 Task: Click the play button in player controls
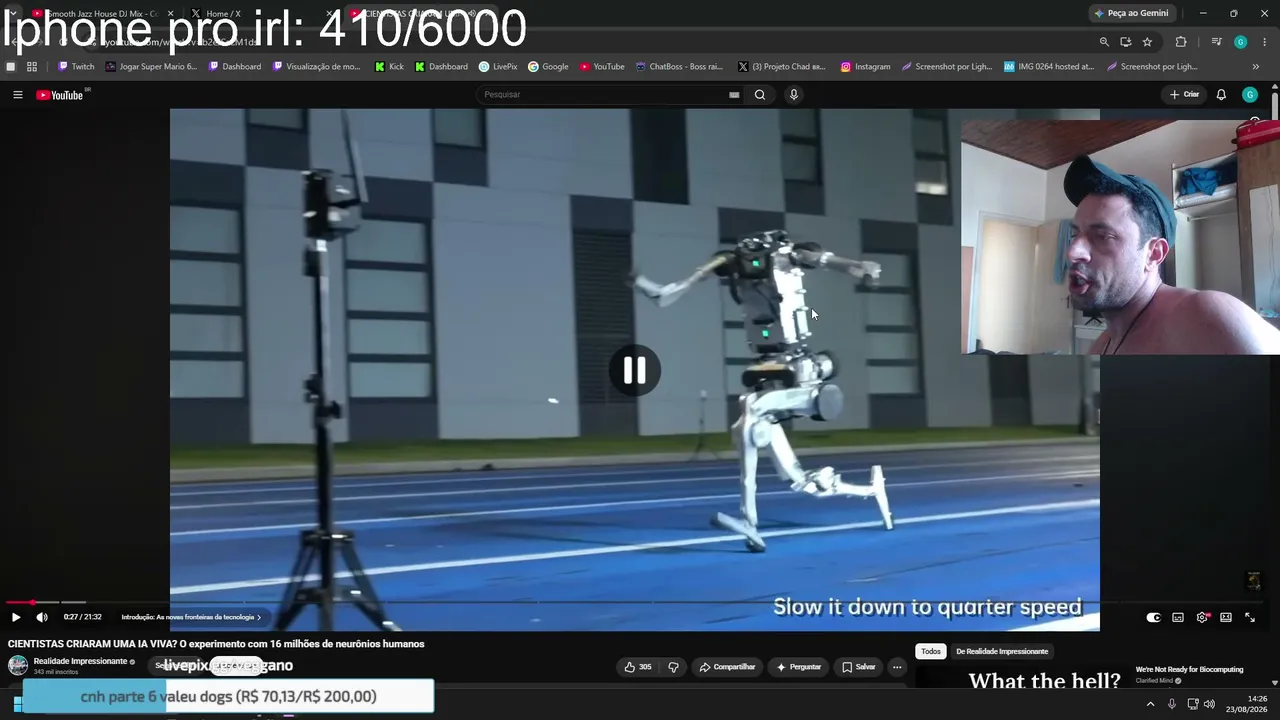tap(16, 617)
